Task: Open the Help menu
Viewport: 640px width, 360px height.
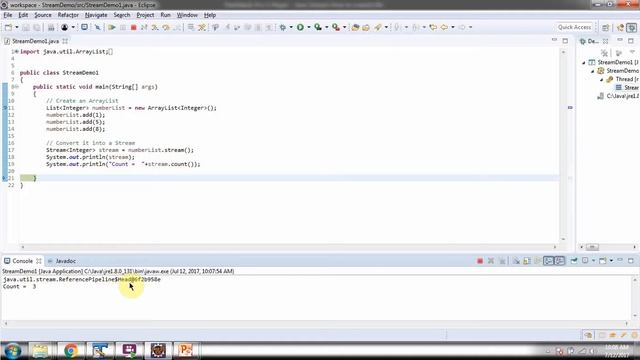Action: tap(210, 15)
